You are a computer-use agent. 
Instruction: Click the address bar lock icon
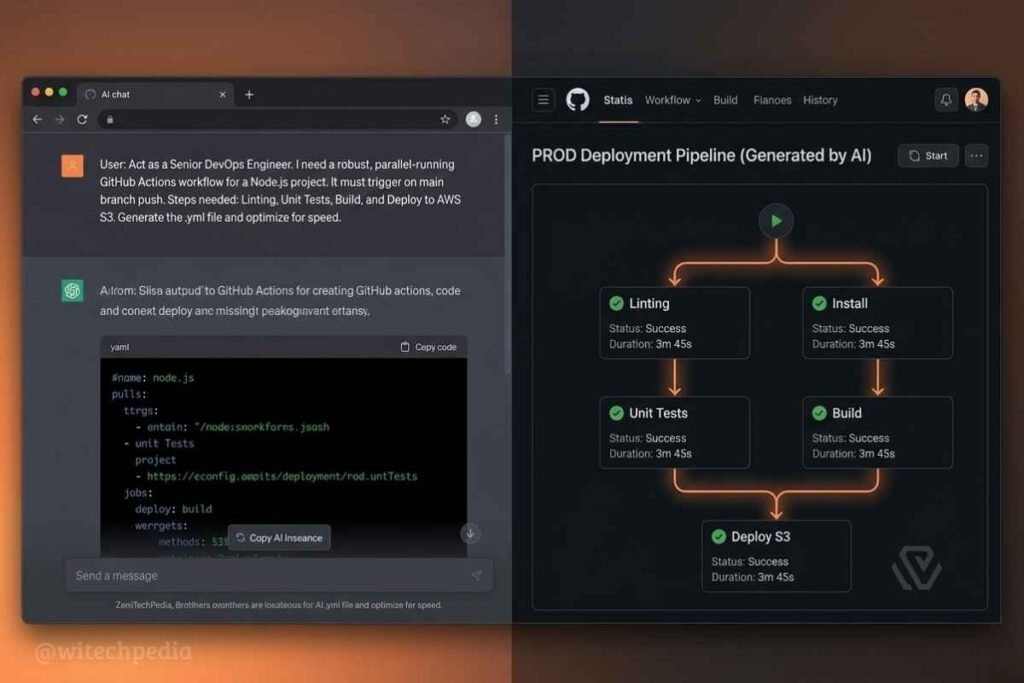(x=110, y=119)
